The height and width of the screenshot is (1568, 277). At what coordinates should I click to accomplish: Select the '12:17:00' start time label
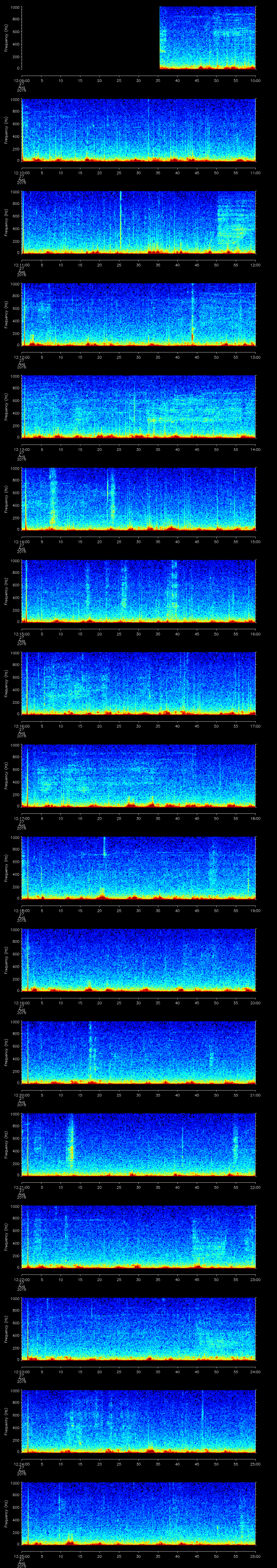click(x=22, y=818)
